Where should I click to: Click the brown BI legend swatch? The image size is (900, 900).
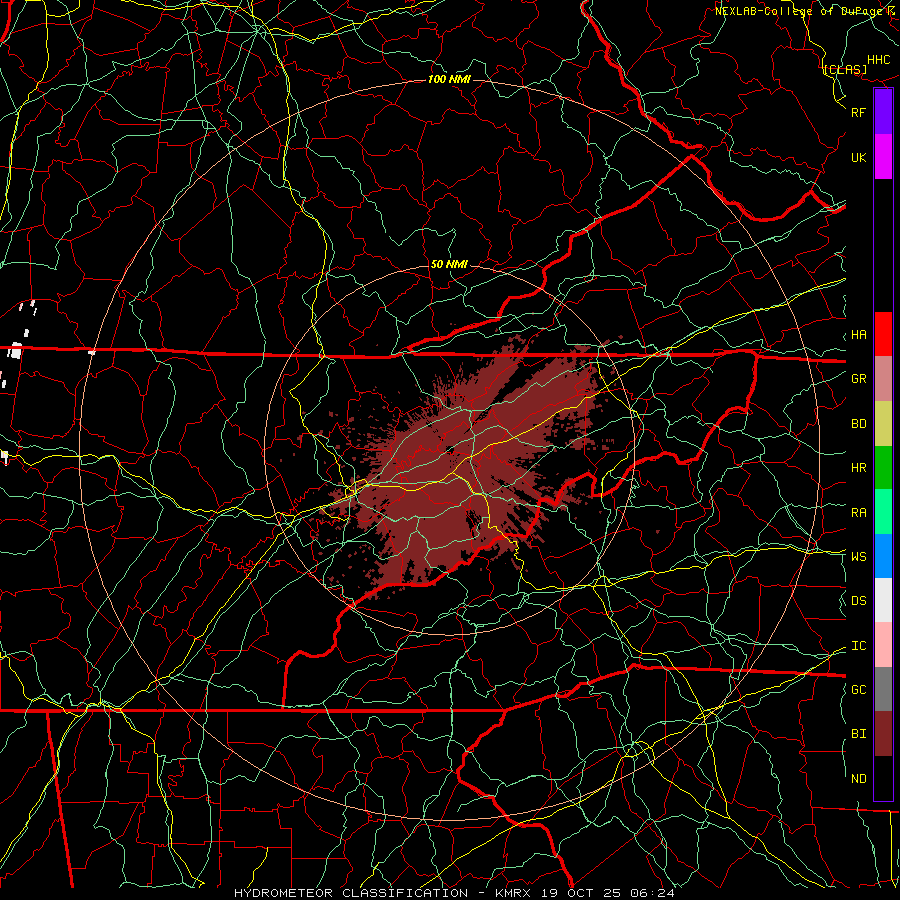[x=883, y=734]
